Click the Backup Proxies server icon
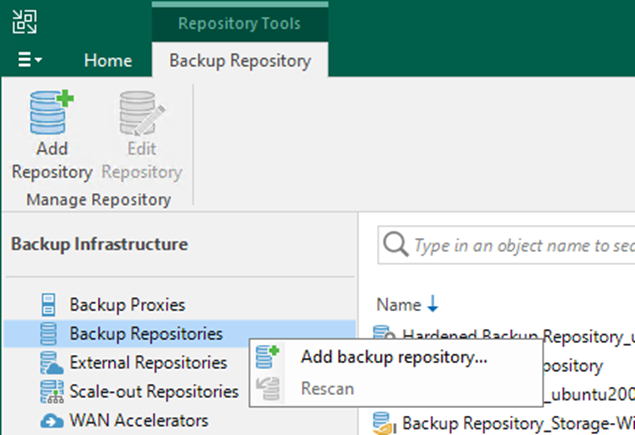Viewport: 635px width, 435px height. (x=48, y=305)
